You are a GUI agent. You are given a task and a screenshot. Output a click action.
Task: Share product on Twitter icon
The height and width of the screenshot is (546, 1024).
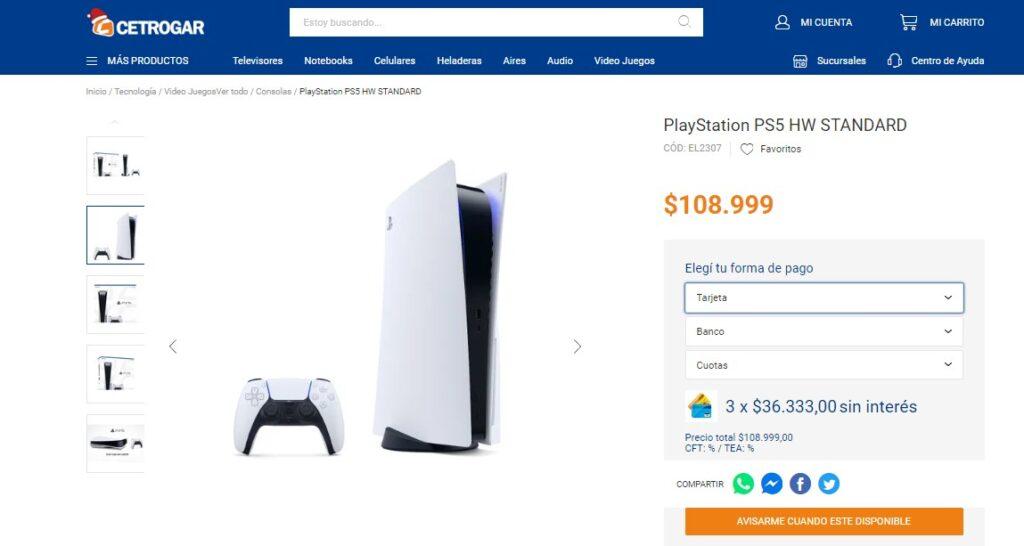pos(829,483)
